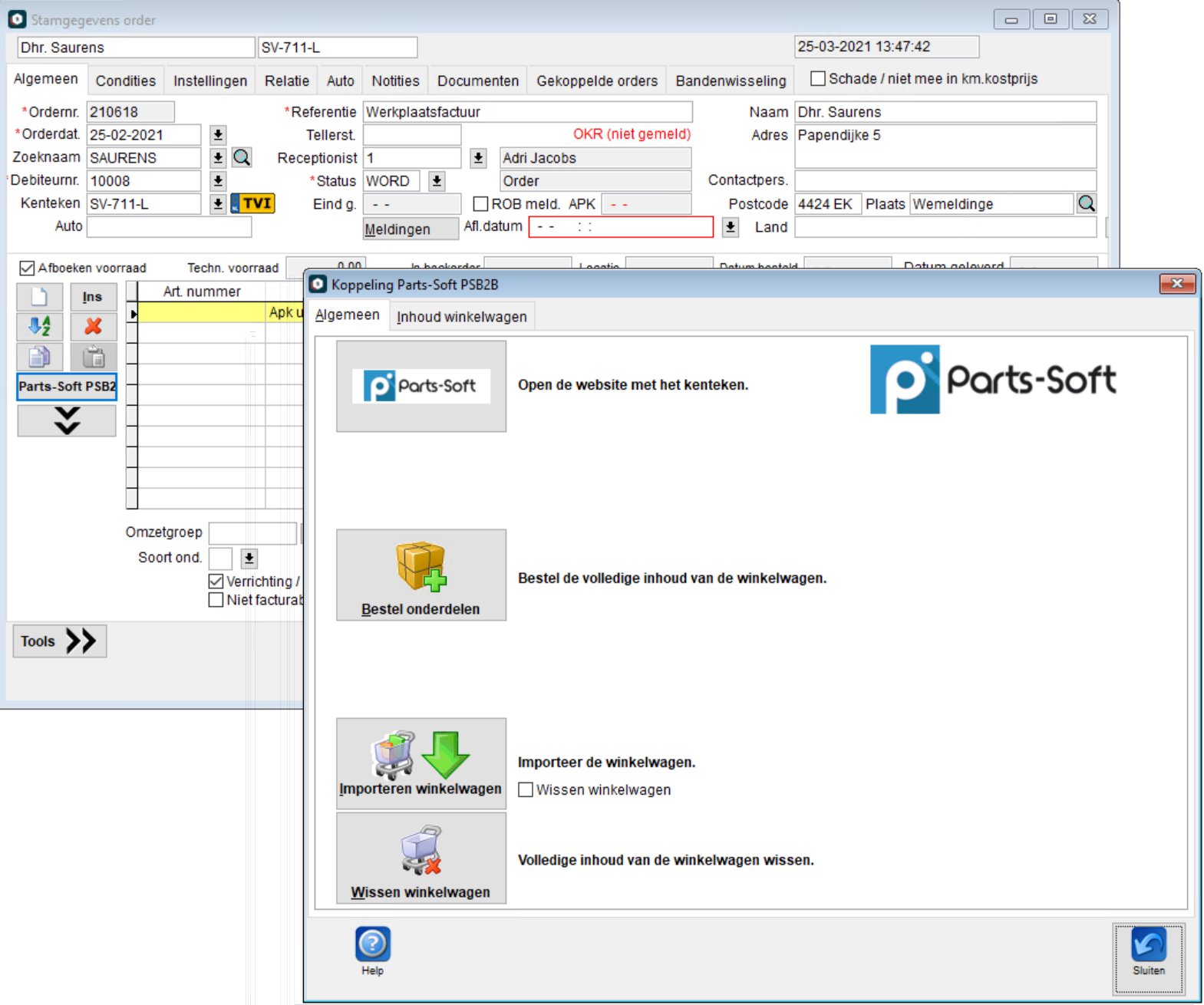Open the Auto tab
This screenshot has width=1204, height=1005.
click(x=340, y=81)
